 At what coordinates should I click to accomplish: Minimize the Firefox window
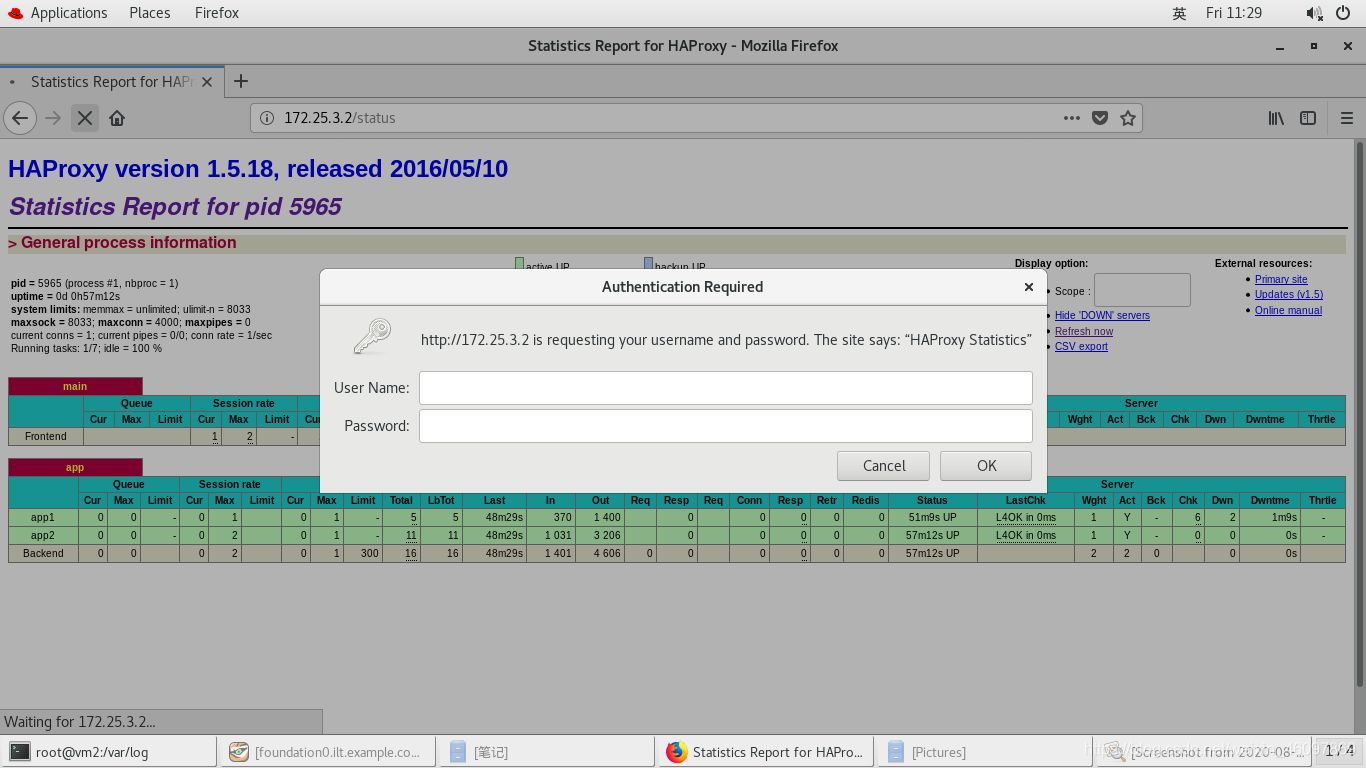click(1280, 46)
